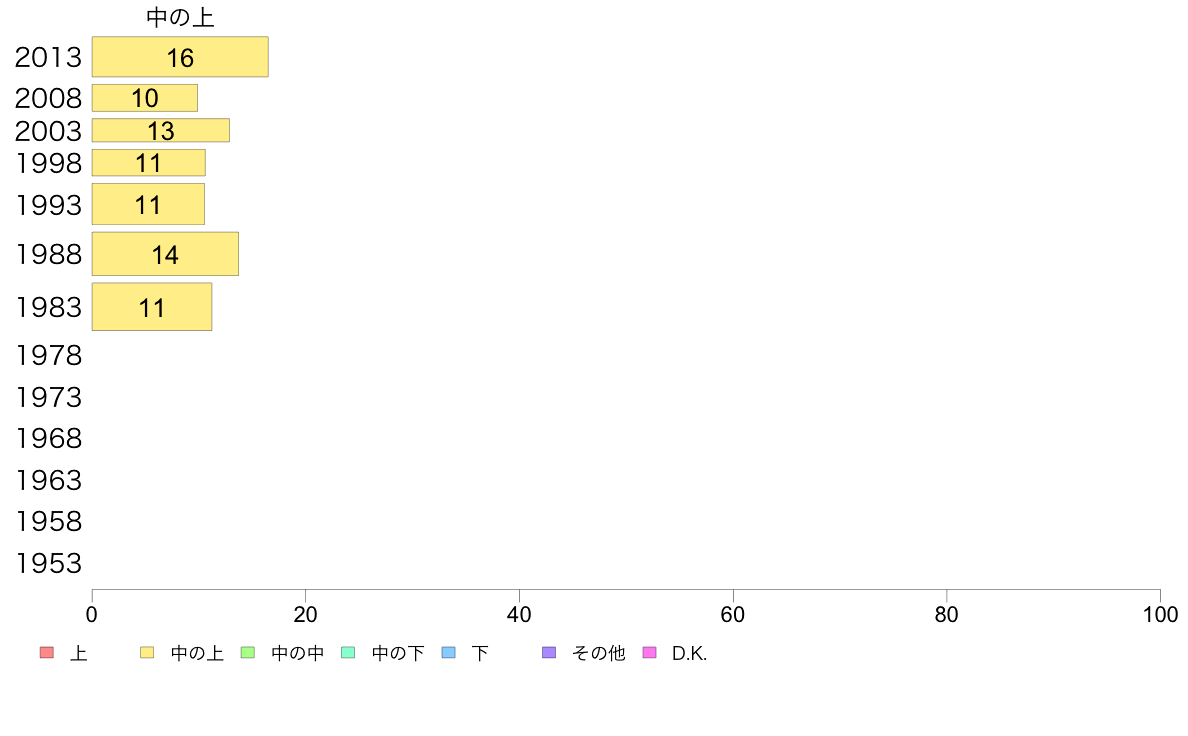Select the 2013 bar showing 16
The height and width of the screenshot is (736, 1188).
tap(180, 57)
